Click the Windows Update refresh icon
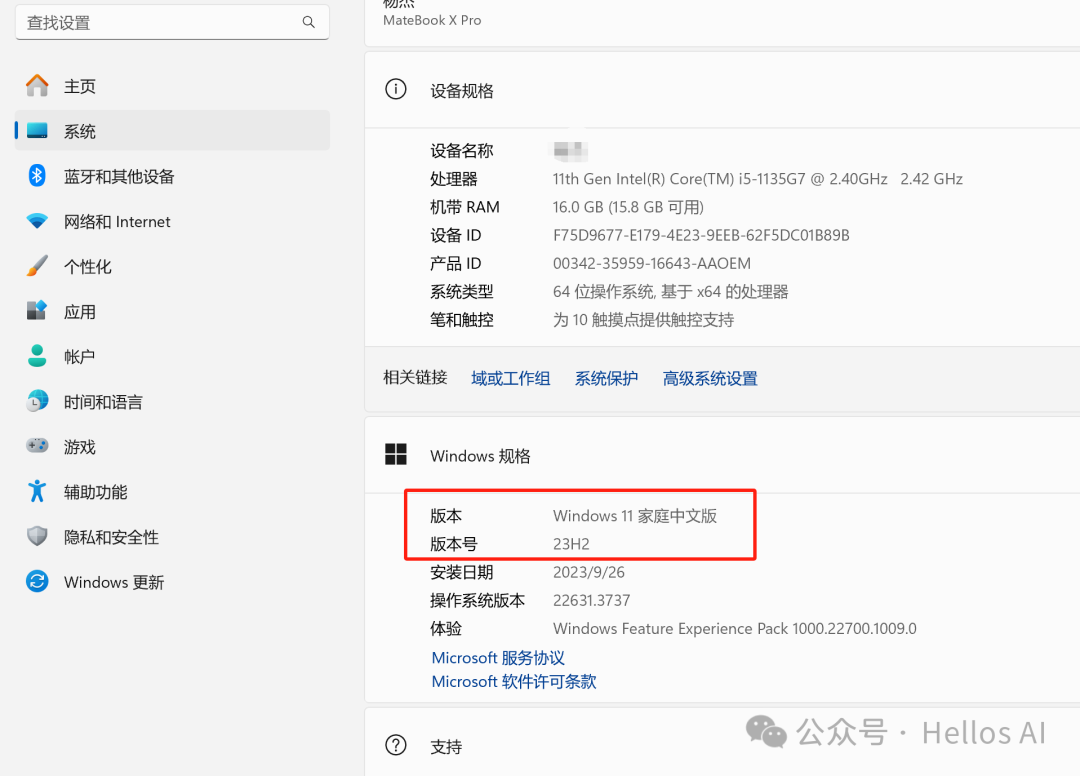This screenshot has height=776, width=1080. pos(37,581)
